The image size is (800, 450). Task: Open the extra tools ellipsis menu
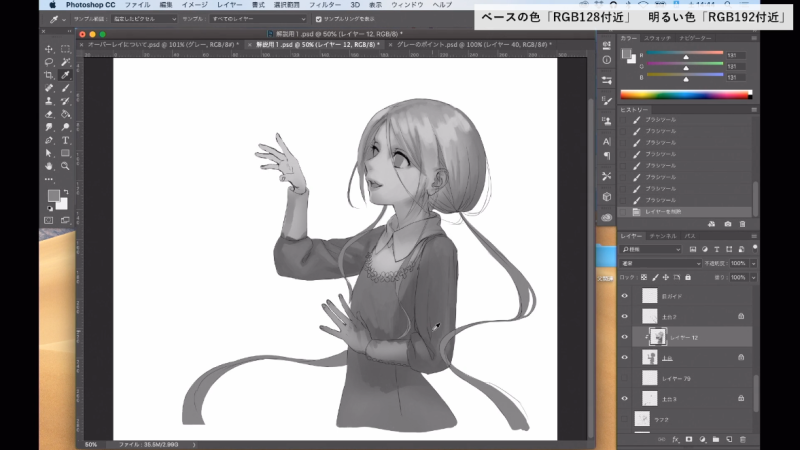point(49,180)
